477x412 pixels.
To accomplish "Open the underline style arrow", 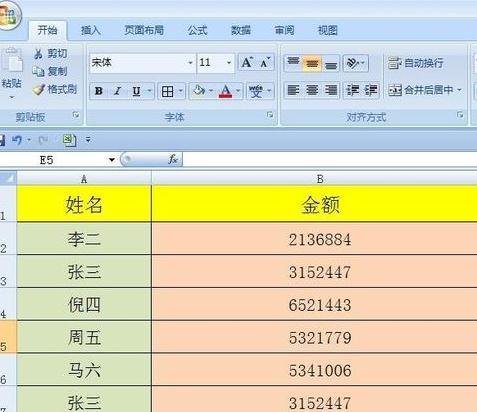I will (x=150, y=91).
